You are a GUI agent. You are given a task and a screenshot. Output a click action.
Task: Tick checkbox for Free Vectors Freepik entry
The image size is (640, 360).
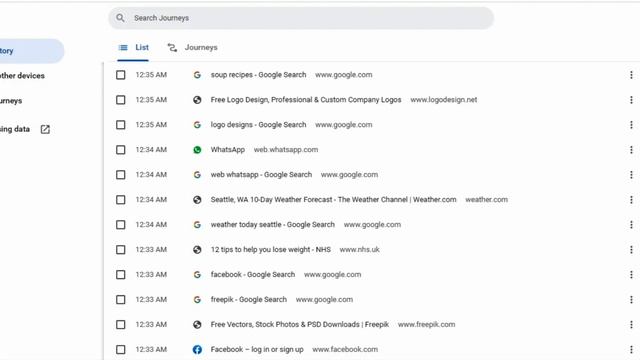[x=120, y=324]
